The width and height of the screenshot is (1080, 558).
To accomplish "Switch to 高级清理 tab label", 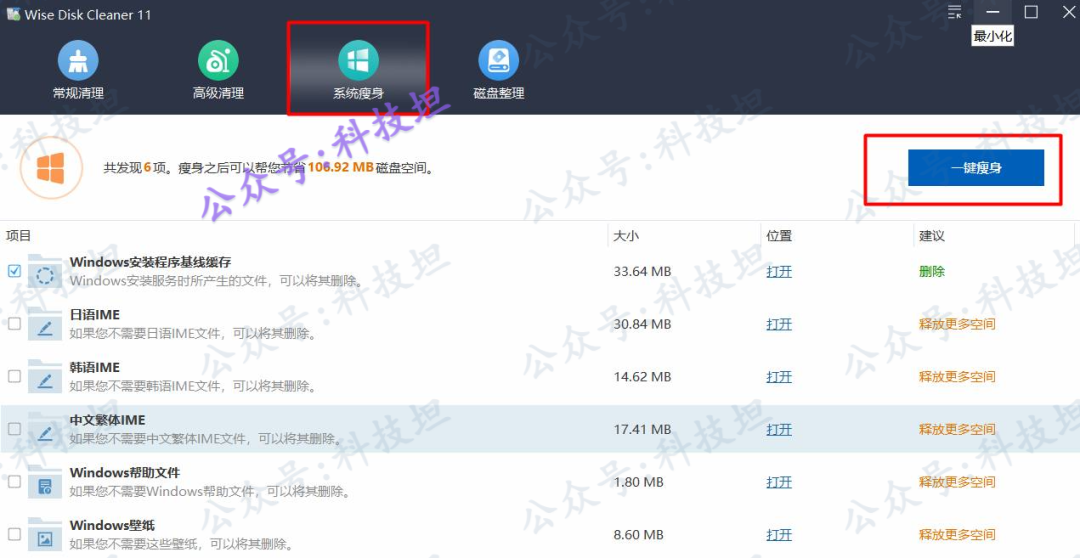I will (218, 93).
